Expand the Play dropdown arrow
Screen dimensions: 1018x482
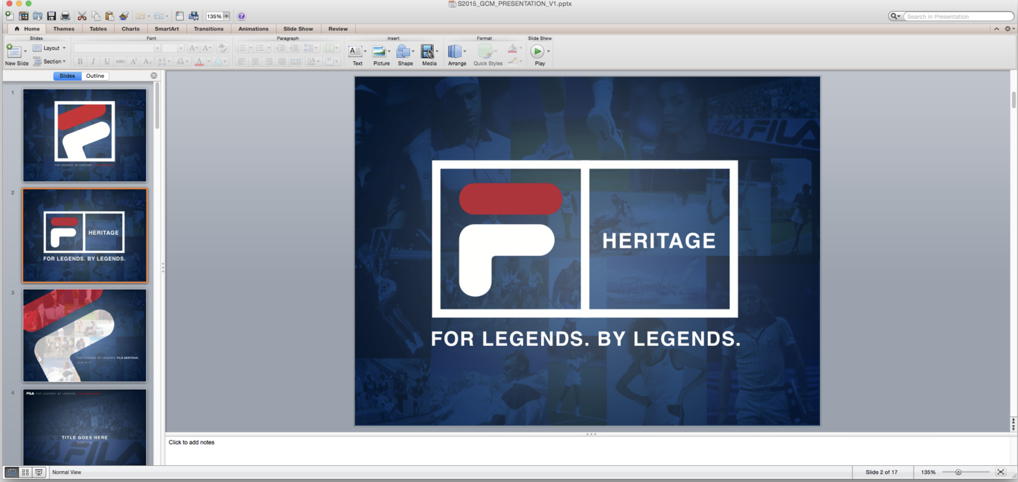pyautogui.click(x=549, y=51)
